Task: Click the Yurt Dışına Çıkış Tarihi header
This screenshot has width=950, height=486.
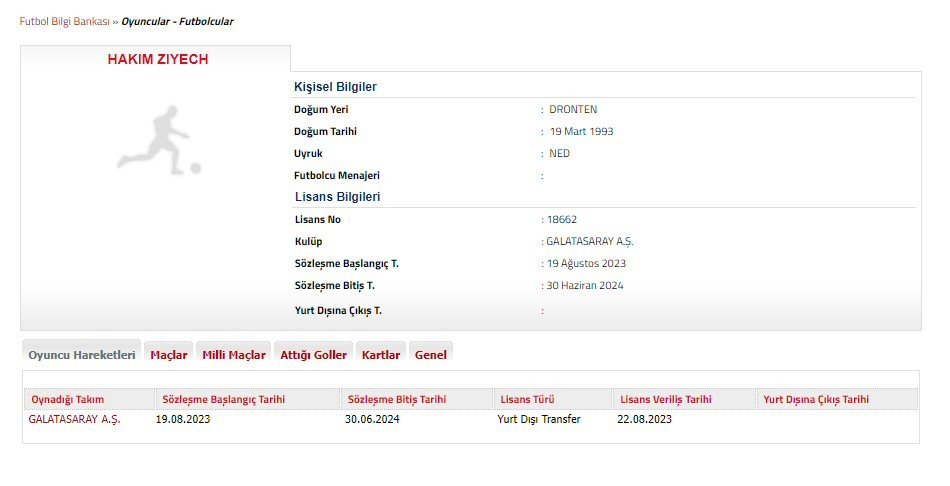Action: [x=816, y=399]
